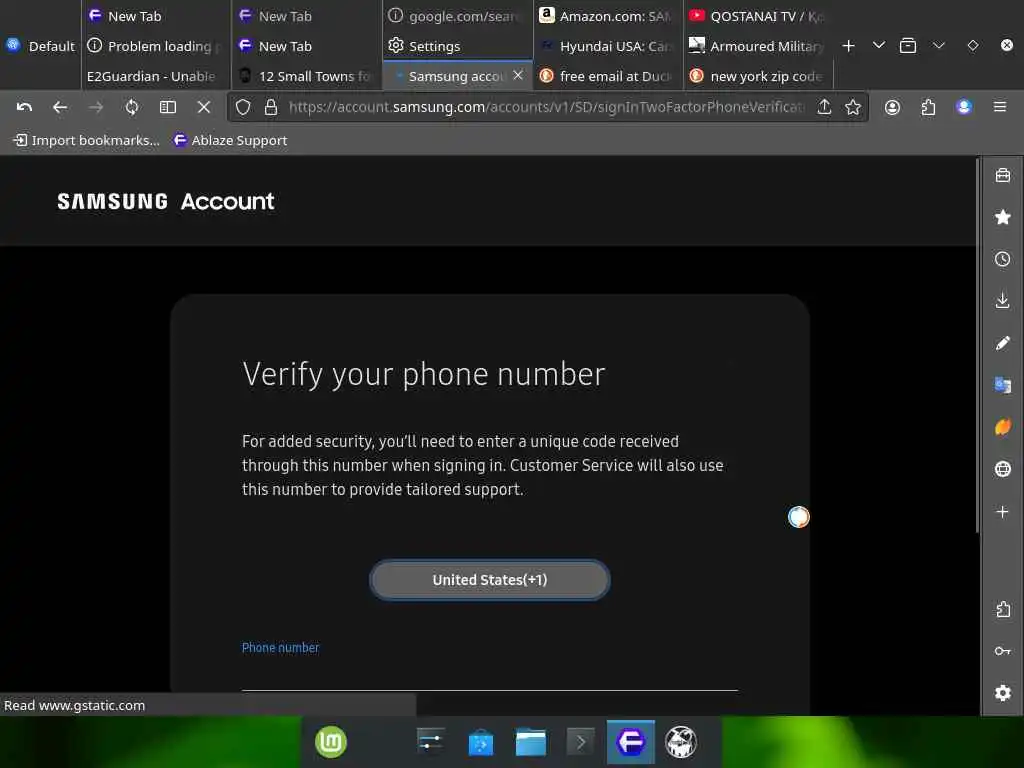Switch to the new york zip code tab
This screenshot has width=1024, height=768.
[x=758, y=76]
